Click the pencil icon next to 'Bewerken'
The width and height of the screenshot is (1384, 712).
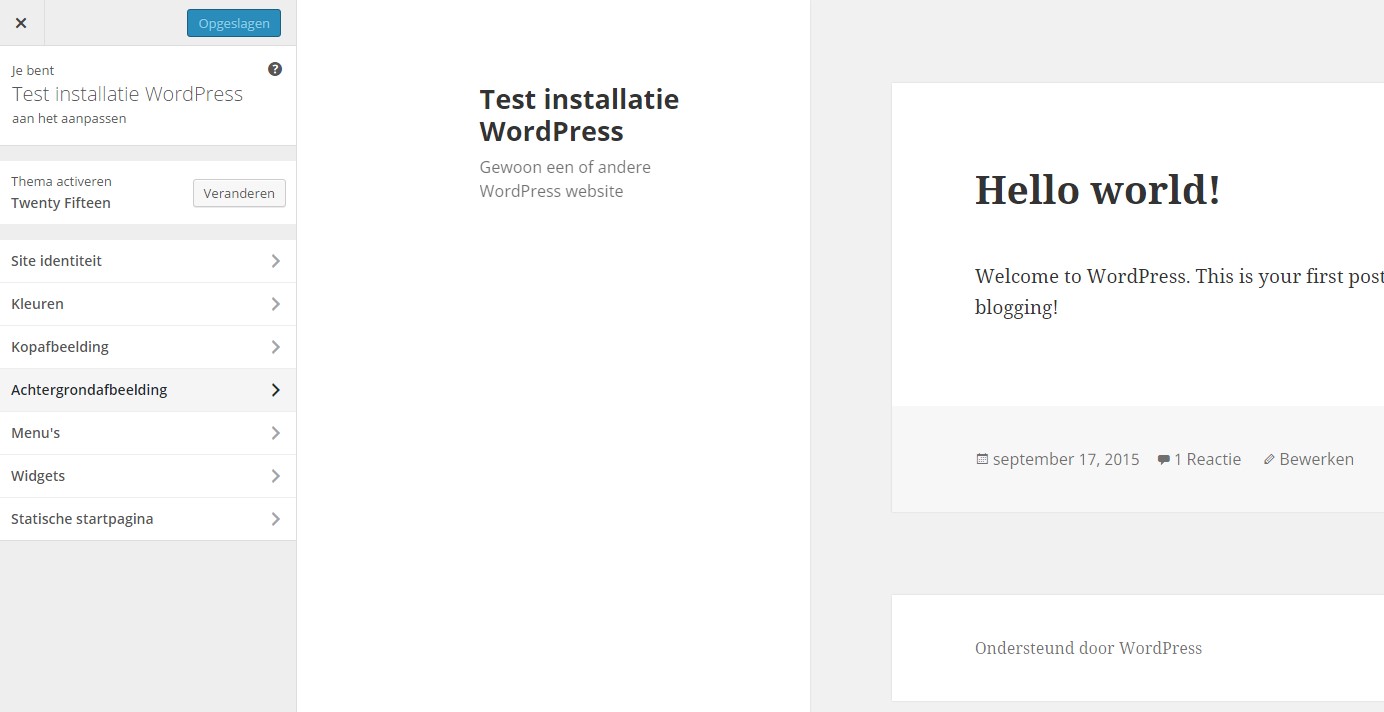[x=1268, y=459]
